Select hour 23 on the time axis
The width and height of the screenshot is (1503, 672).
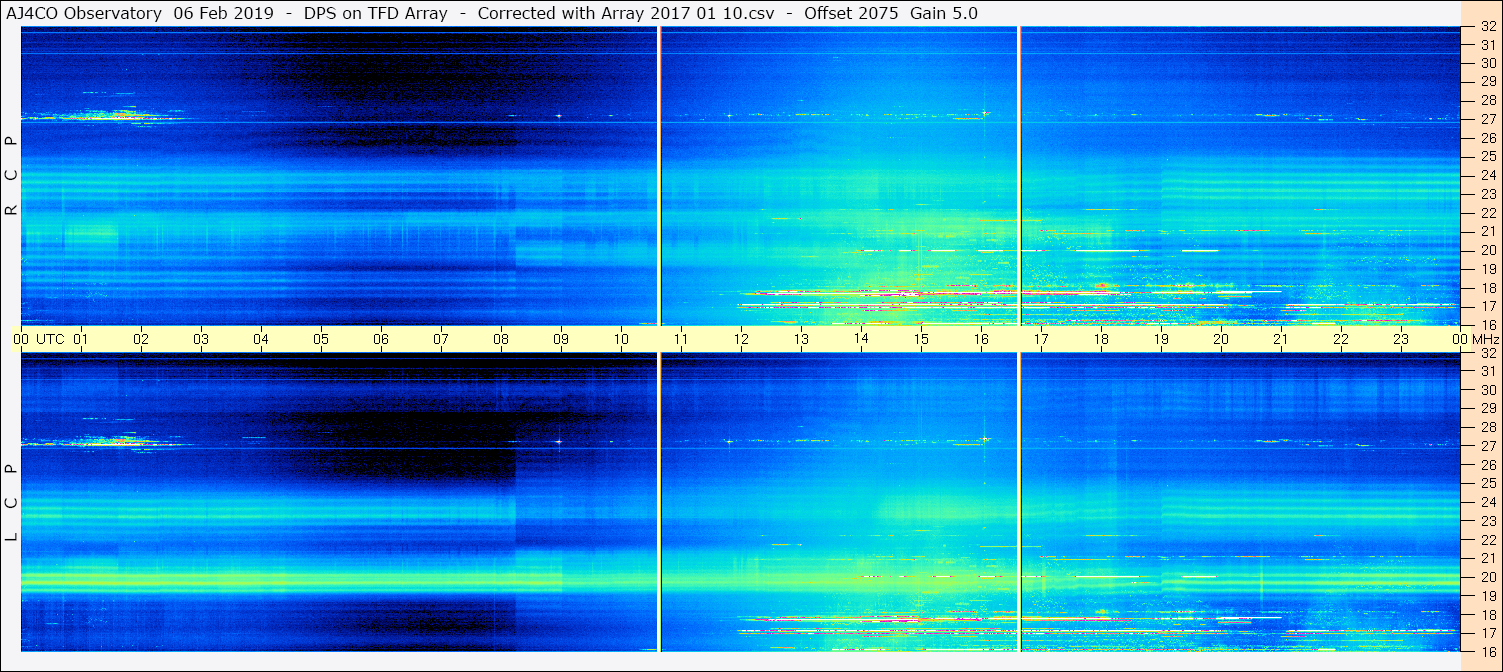tap(1401, 339)
